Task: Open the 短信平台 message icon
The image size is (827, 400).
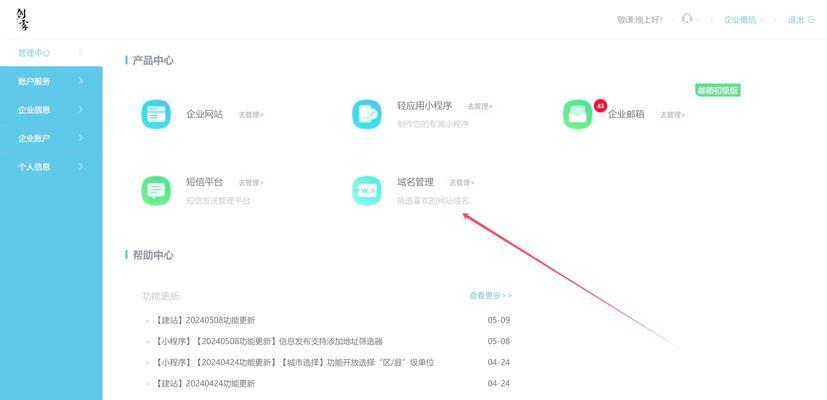Action: tap(156, 191)
